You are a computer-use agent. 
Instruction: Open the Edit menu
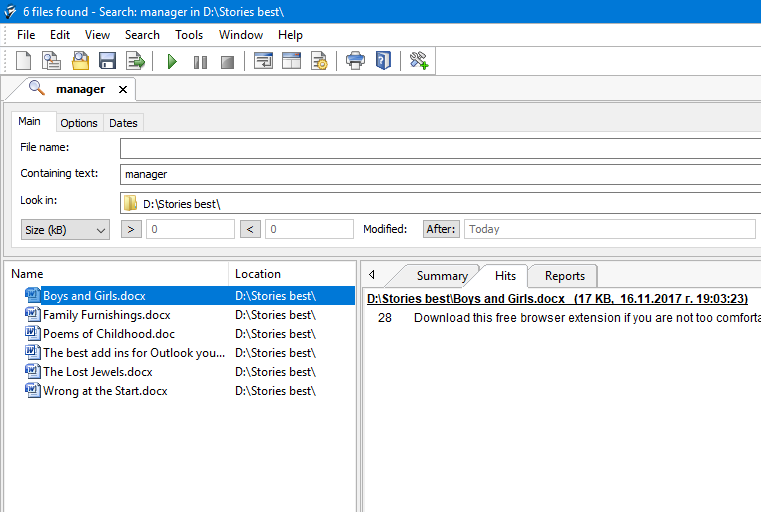[x=60, y=35]
